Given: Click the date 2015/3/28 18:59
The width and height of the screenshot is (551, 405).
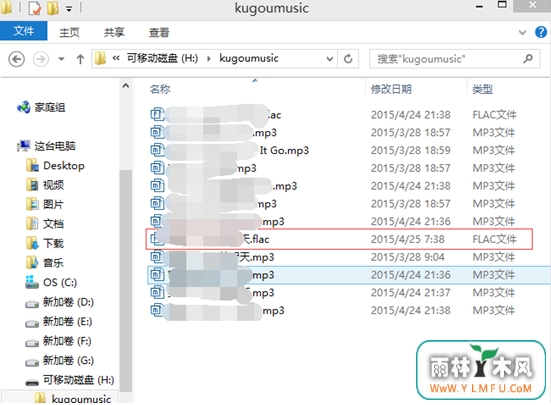Looking at the screenshot, I should 410,150.
